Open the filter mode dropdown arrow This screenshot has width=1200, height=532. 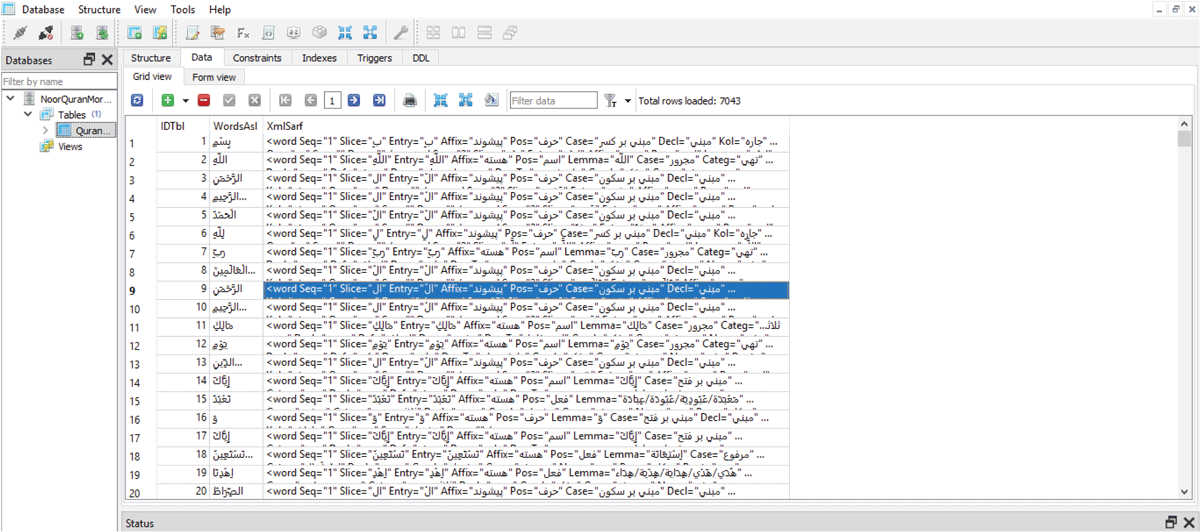[628, 101]
